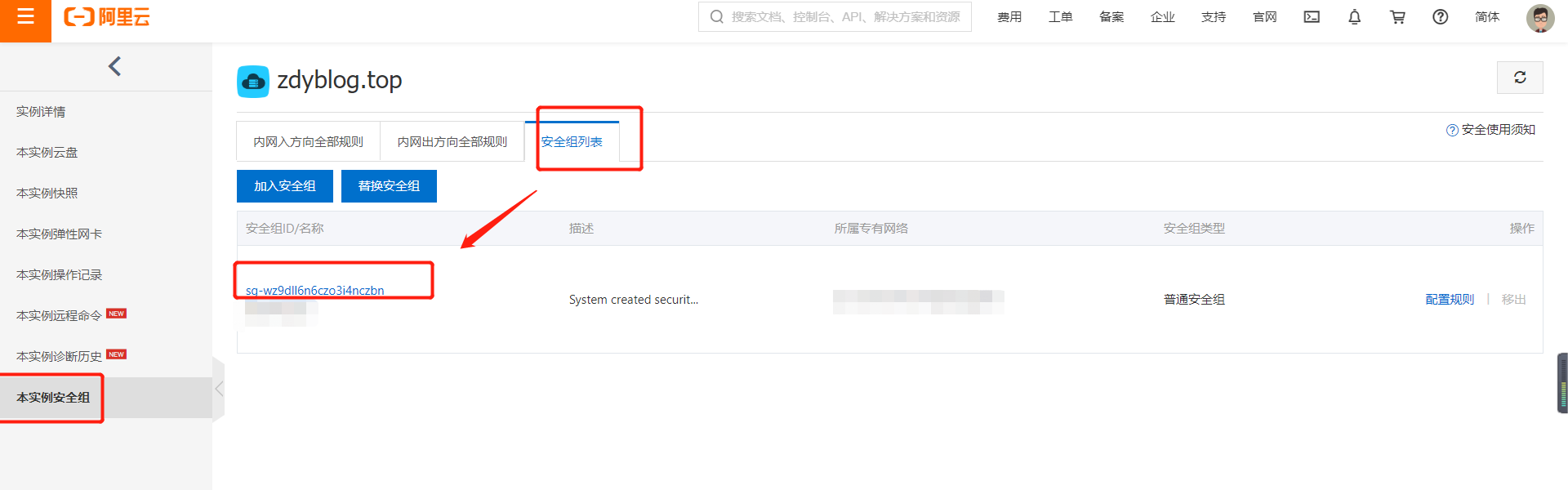Click the Alibaba Cloud logo

107,17
